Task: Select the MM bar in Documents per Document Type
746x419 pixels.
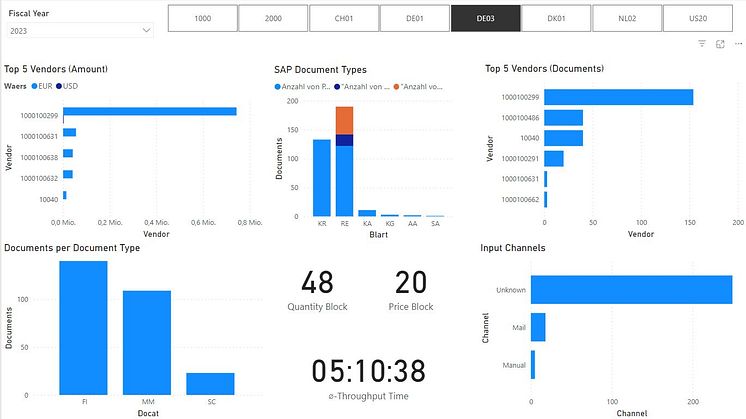Action: [x=147, y=342]
